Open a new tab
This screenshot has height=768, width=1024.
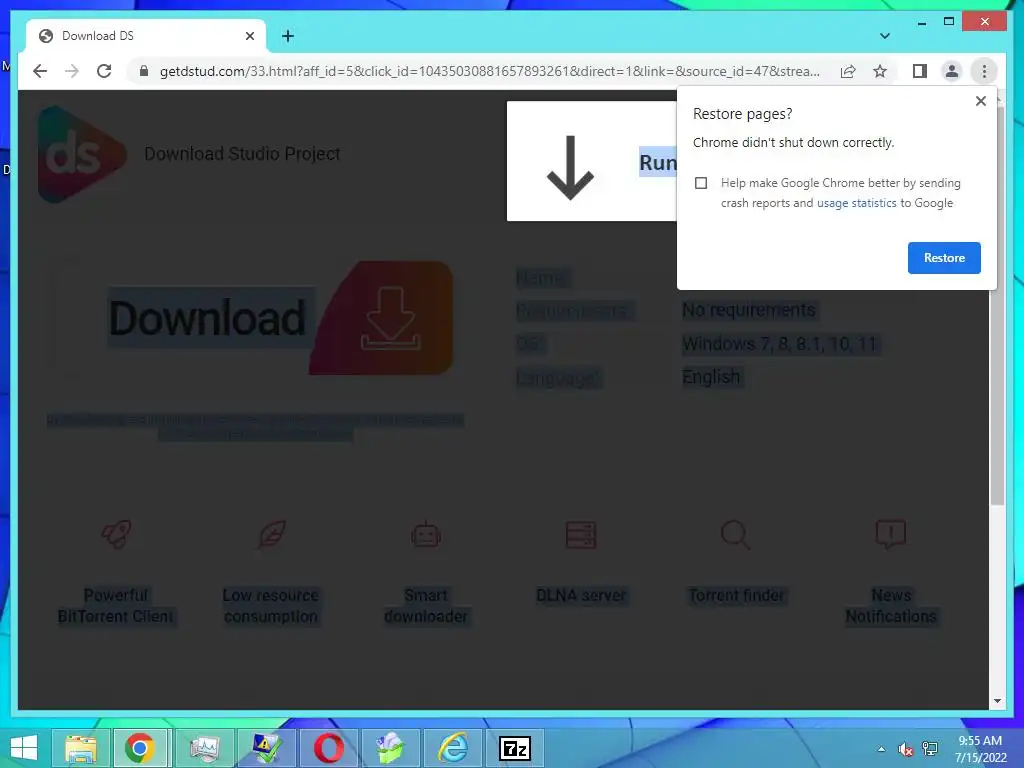click(x=288, y=36)
